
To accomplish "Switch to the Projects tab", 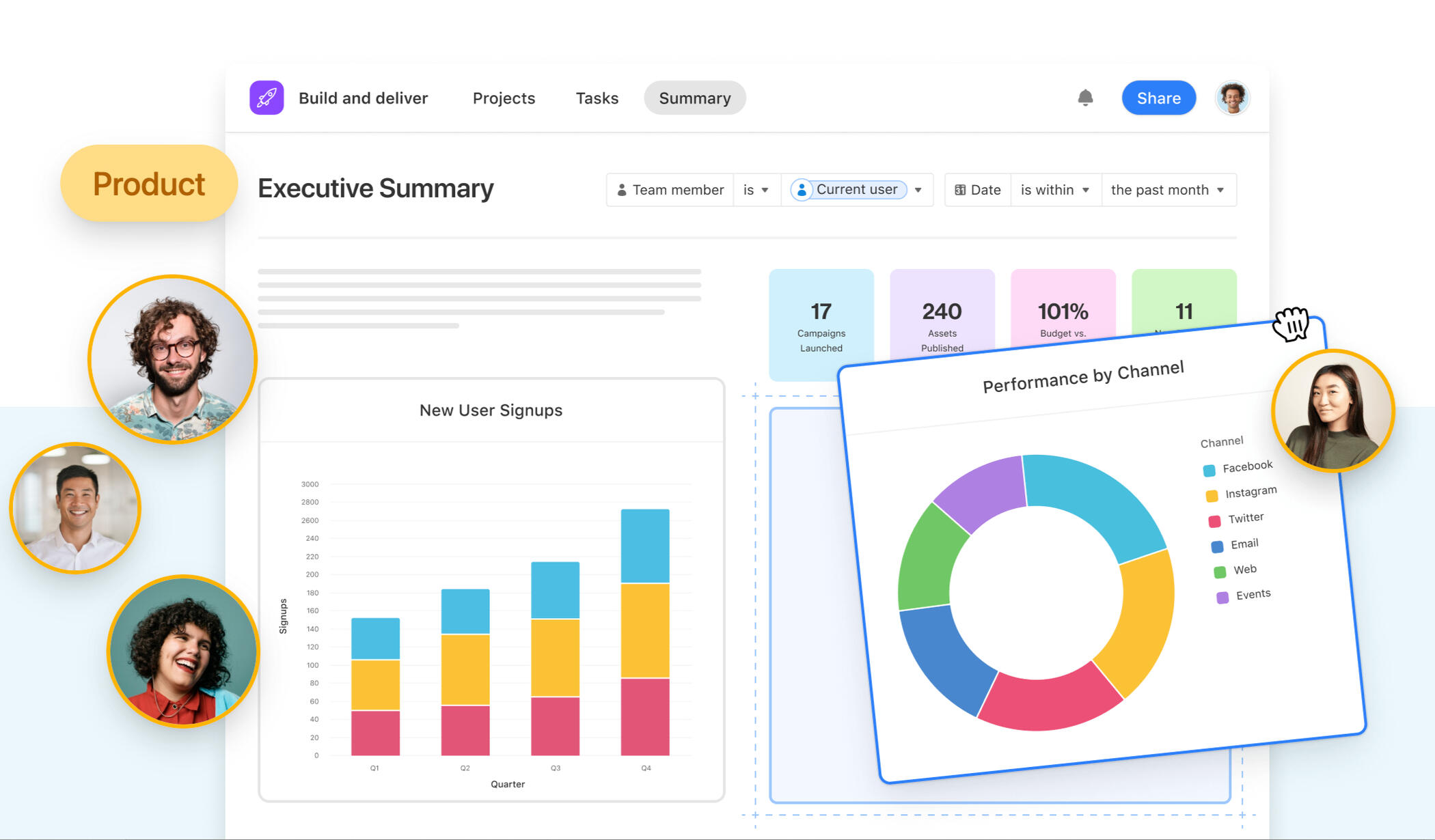I will coord(504,98).
